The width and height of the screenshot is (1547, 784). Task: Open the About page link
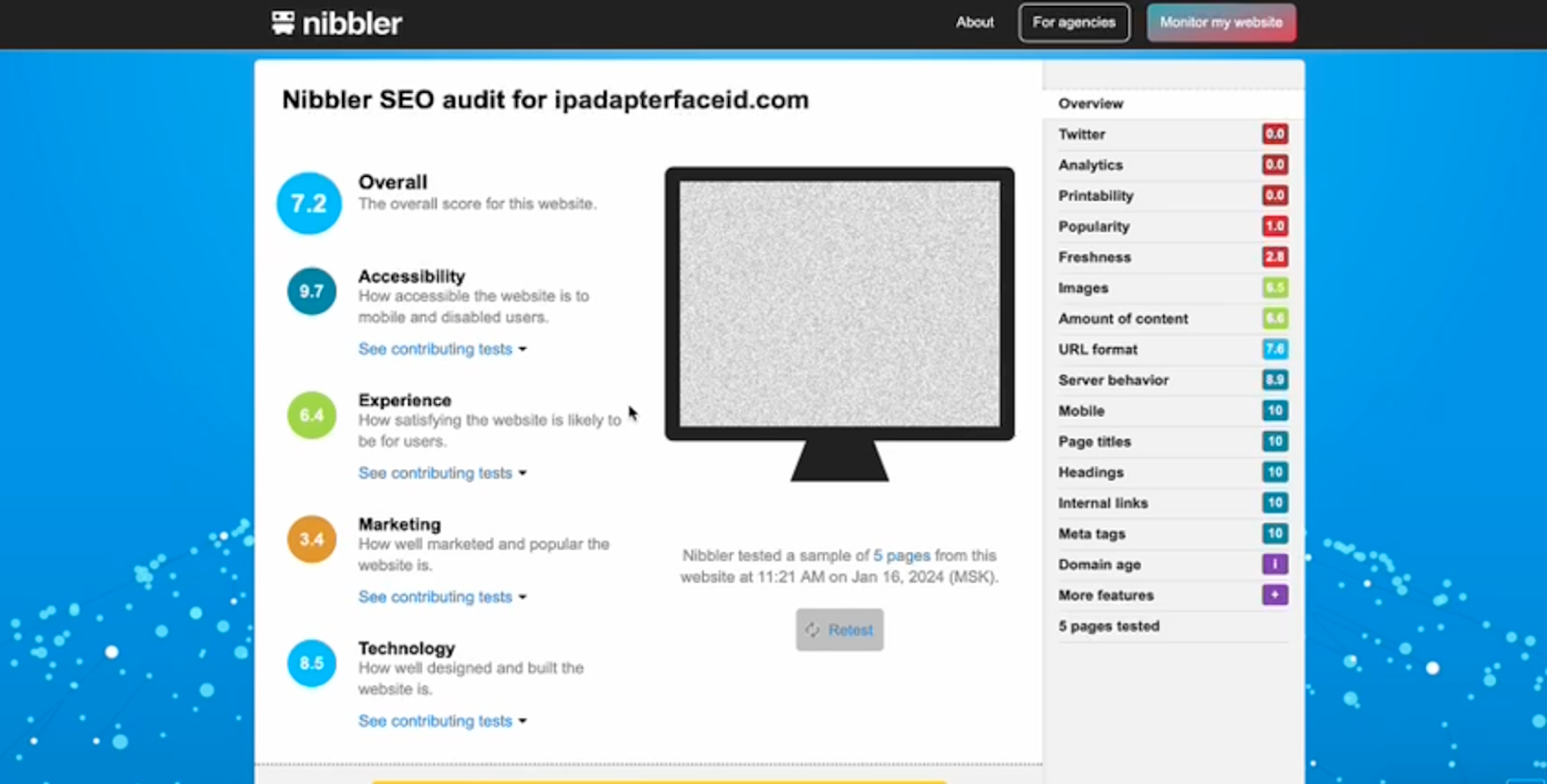click(x=975, y=22)
